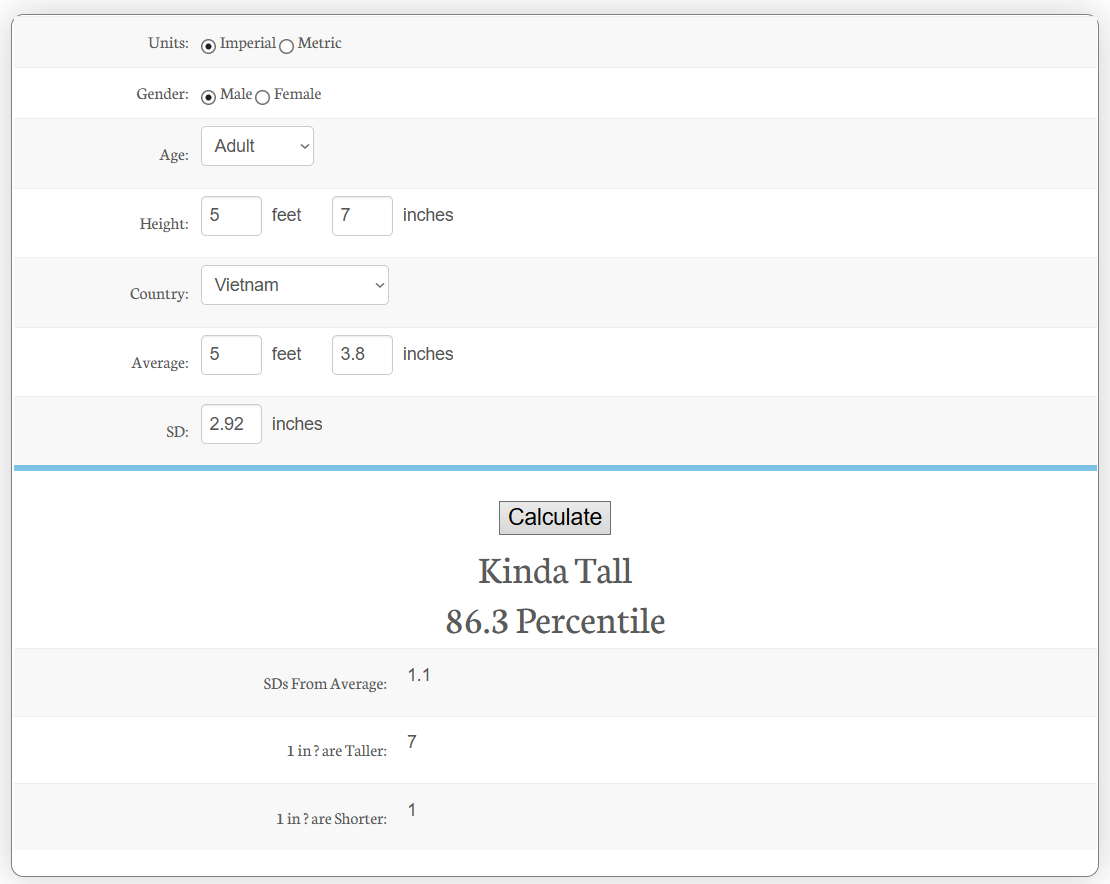Select the Imperial units radio button

coord(208,47)
